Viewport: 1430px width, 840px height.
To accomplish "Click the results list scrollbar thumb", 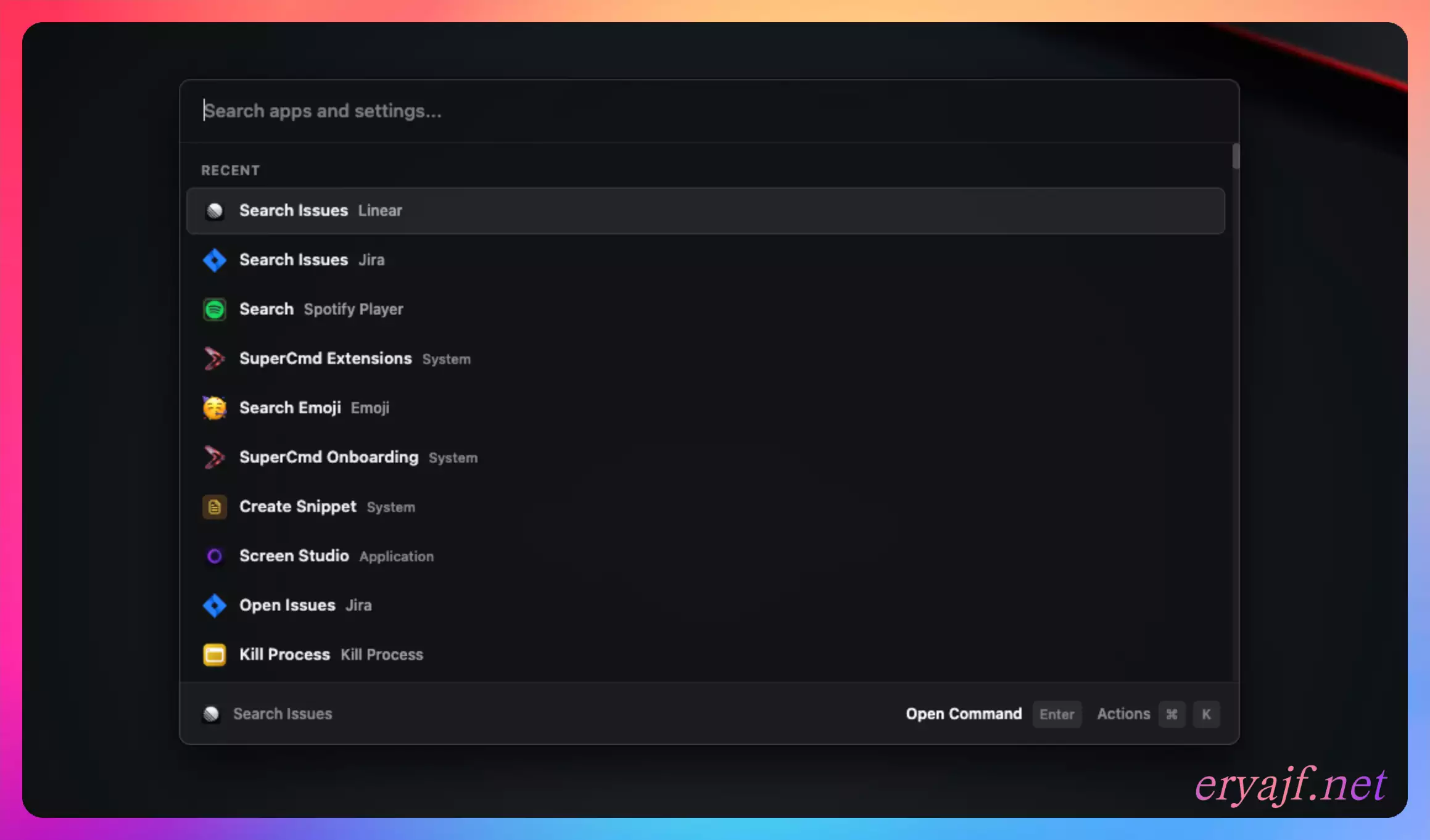I will tap(1235, 156).
